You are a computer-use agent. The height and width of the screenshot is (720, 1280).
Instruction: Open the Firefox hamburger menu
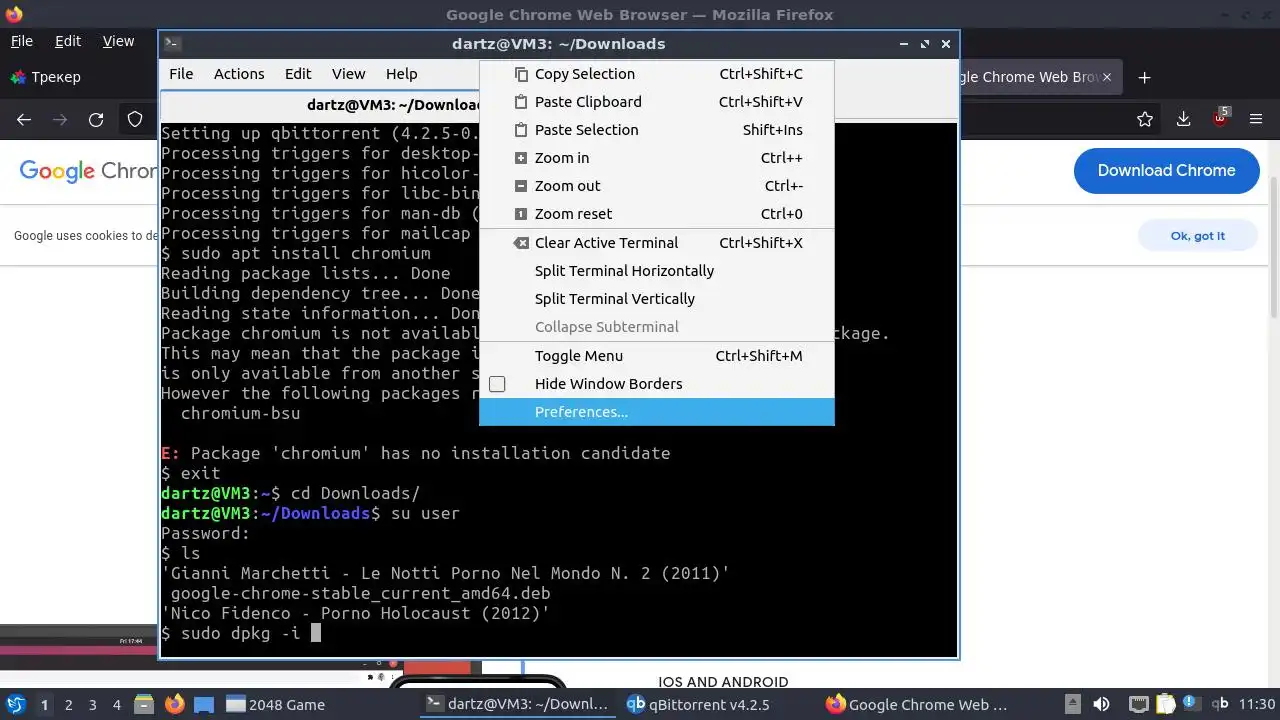pos(1257,119)
